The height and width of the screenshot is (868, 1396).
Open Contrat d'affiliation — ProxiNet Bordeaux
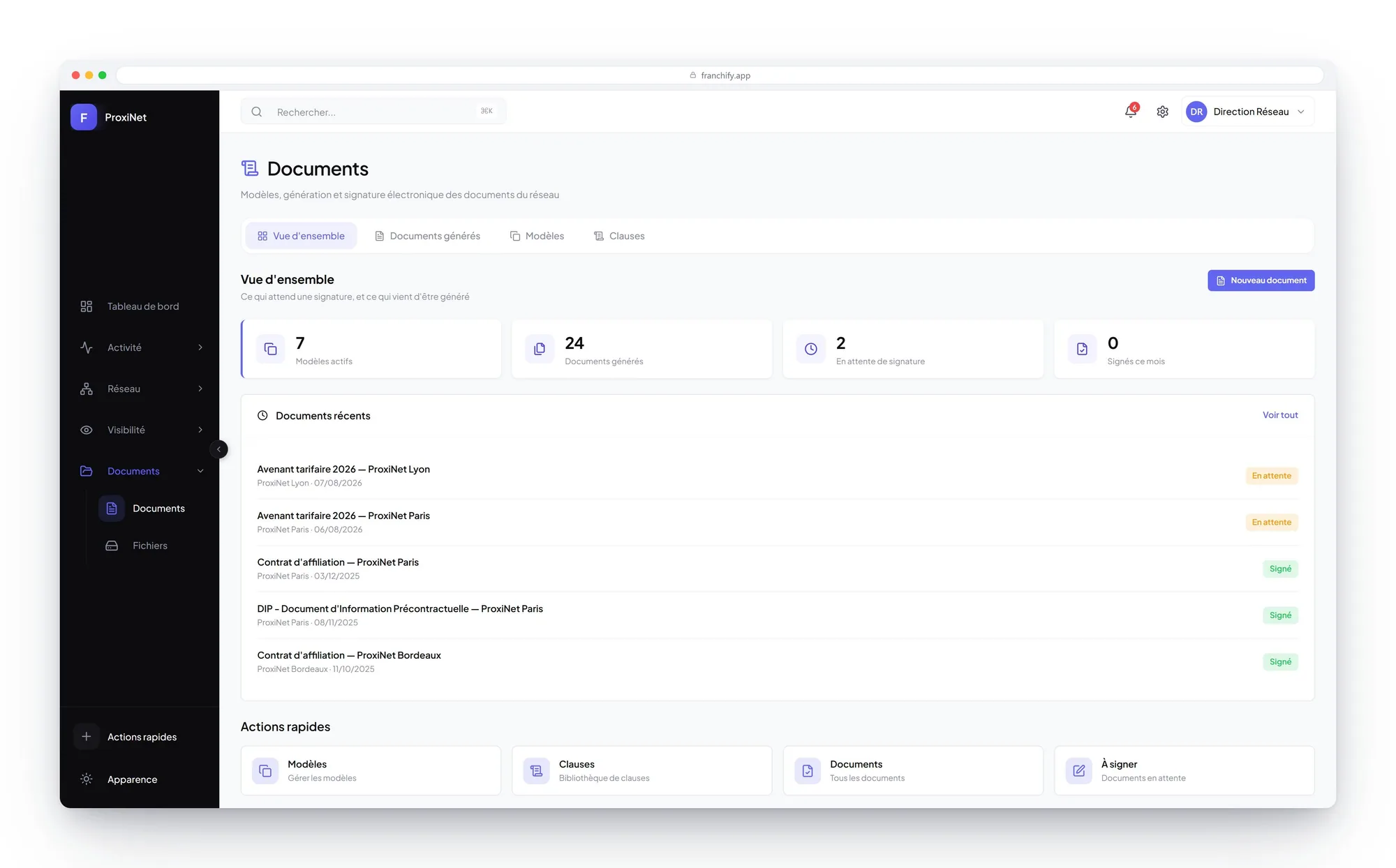pyautogui.click(x=778, y=661)
